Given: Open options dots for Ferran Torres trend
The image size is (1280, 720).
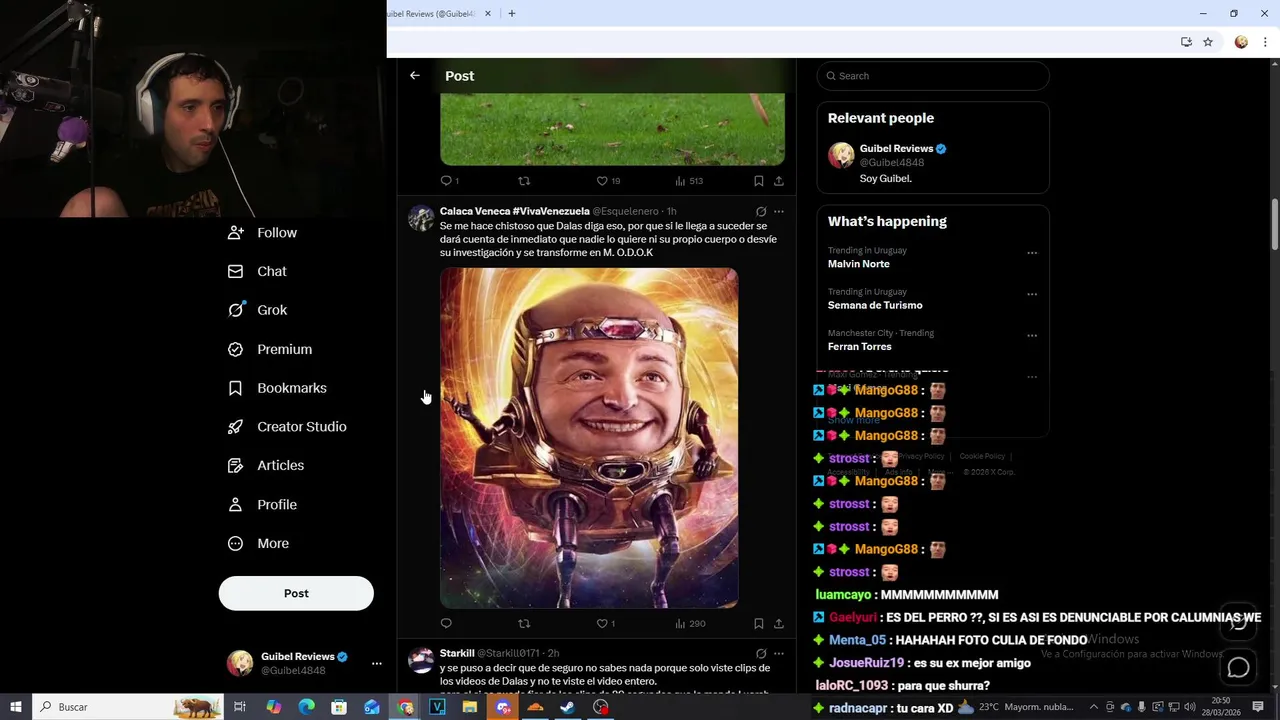Looking at the screenshot, I should (1032, 336).
